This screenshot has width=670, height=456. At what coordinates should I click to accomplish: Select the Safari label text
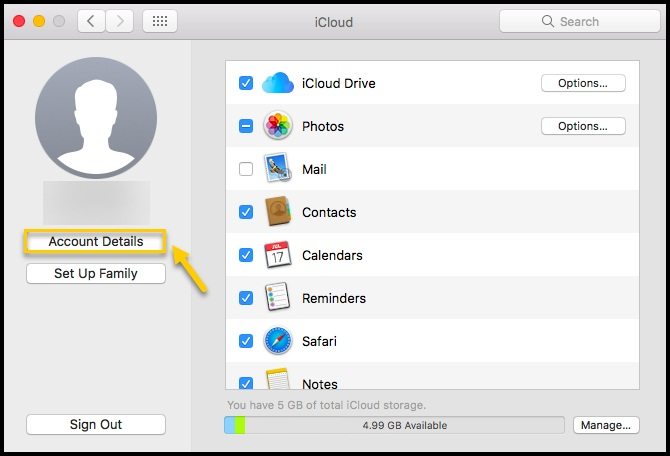pyautogui.click(x=319, y=341)
